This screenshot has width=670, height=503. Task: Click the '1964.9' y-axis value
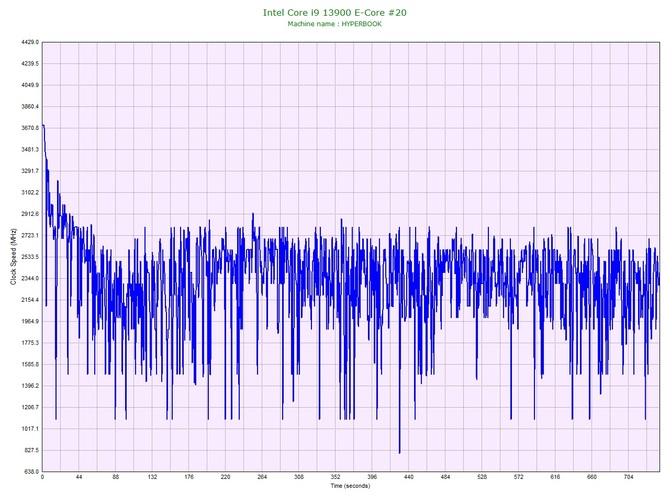[30, 321]
